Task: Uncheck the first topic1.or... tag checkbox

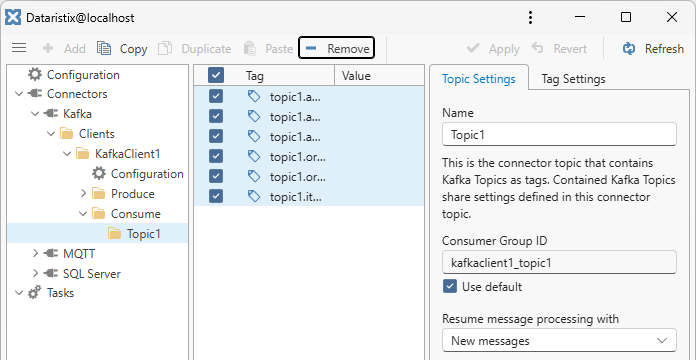Action: pyautogui.click(x=216, y=156)
